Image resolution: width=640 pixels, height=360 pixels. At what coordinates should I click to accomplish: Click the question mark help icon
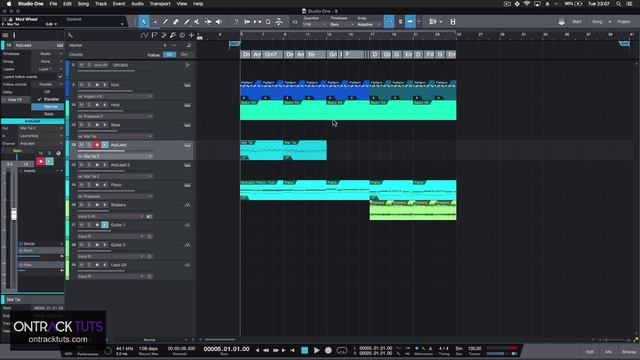tap(236, 22)
